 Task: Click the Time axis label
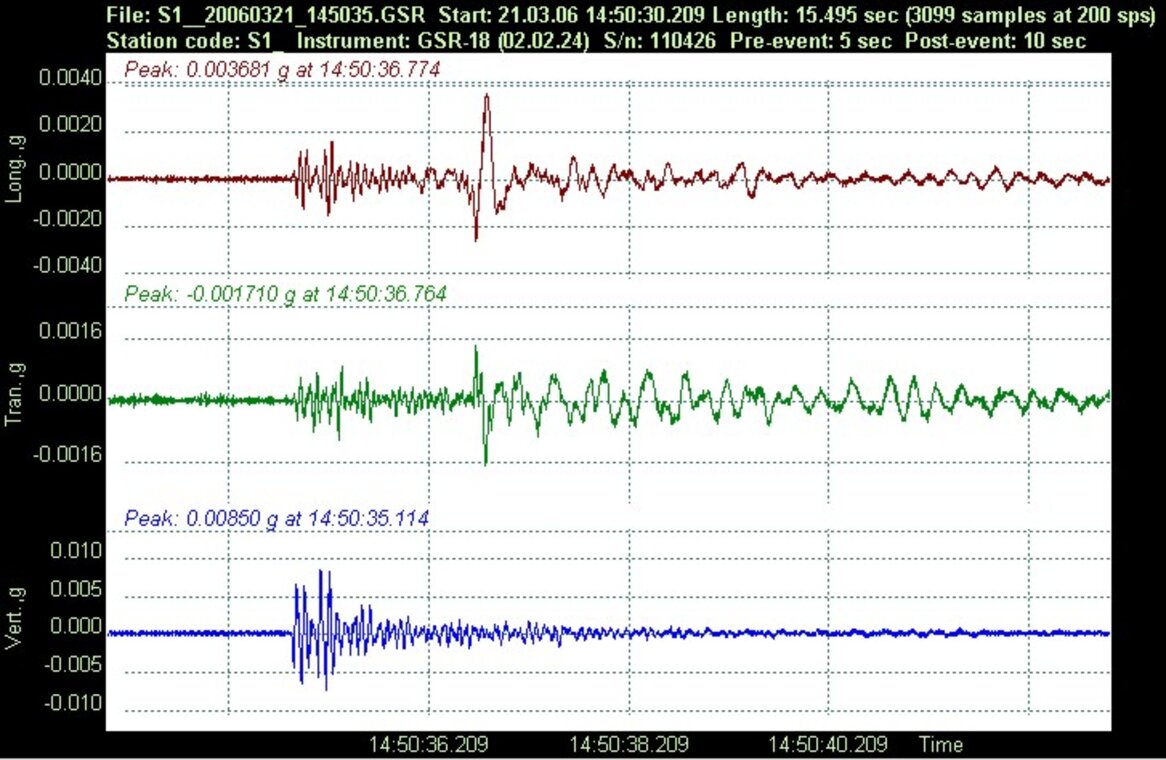(x=941, y=744)
